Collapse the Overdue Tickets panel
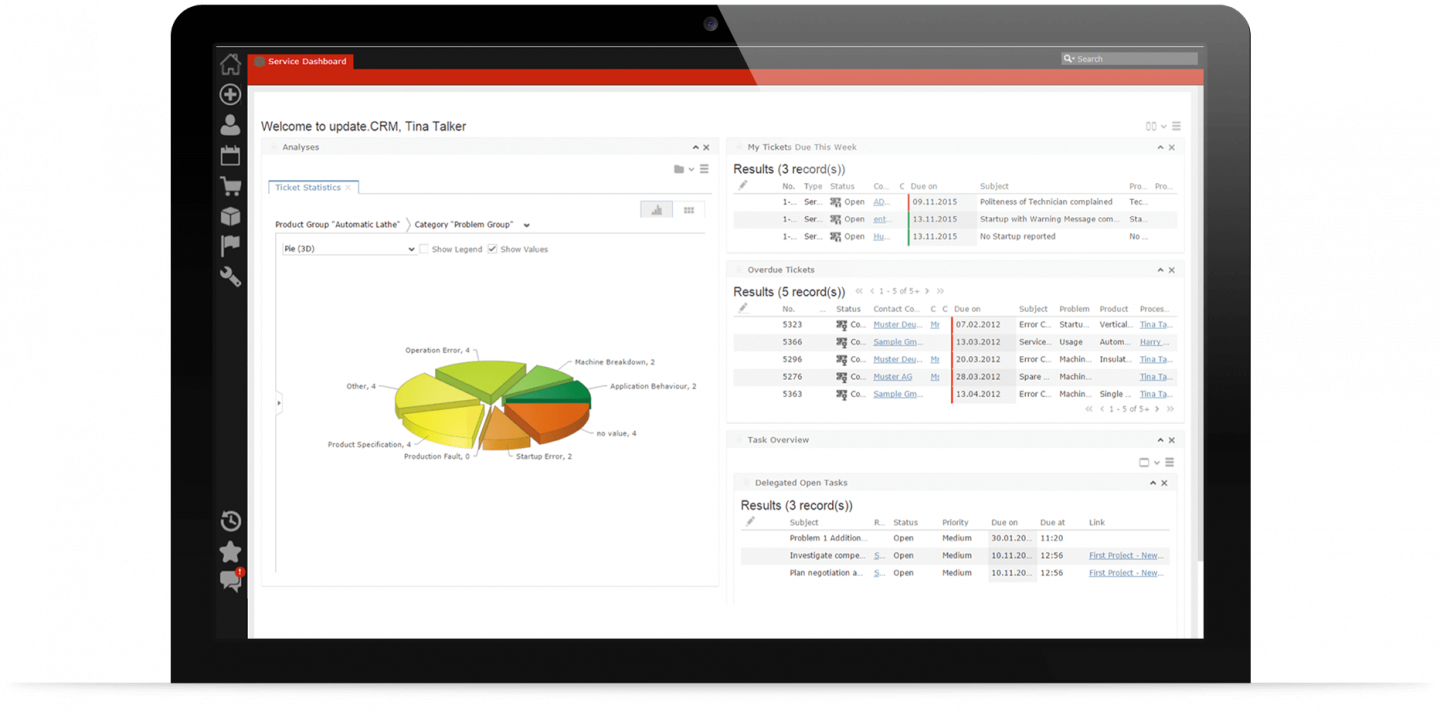The width and height of the screenshot is (1440, 712). click(x=1159, y=269)
